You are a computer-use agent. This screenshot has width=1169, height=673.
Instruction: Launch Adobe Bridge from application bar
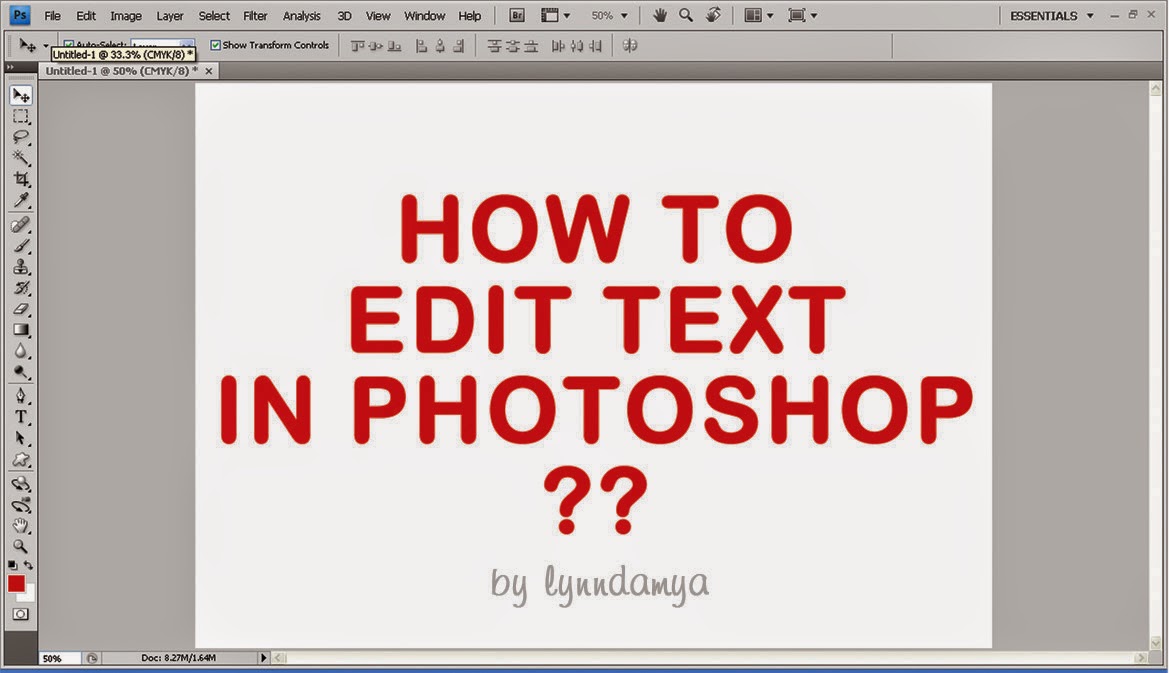click(x=517, y=15)
